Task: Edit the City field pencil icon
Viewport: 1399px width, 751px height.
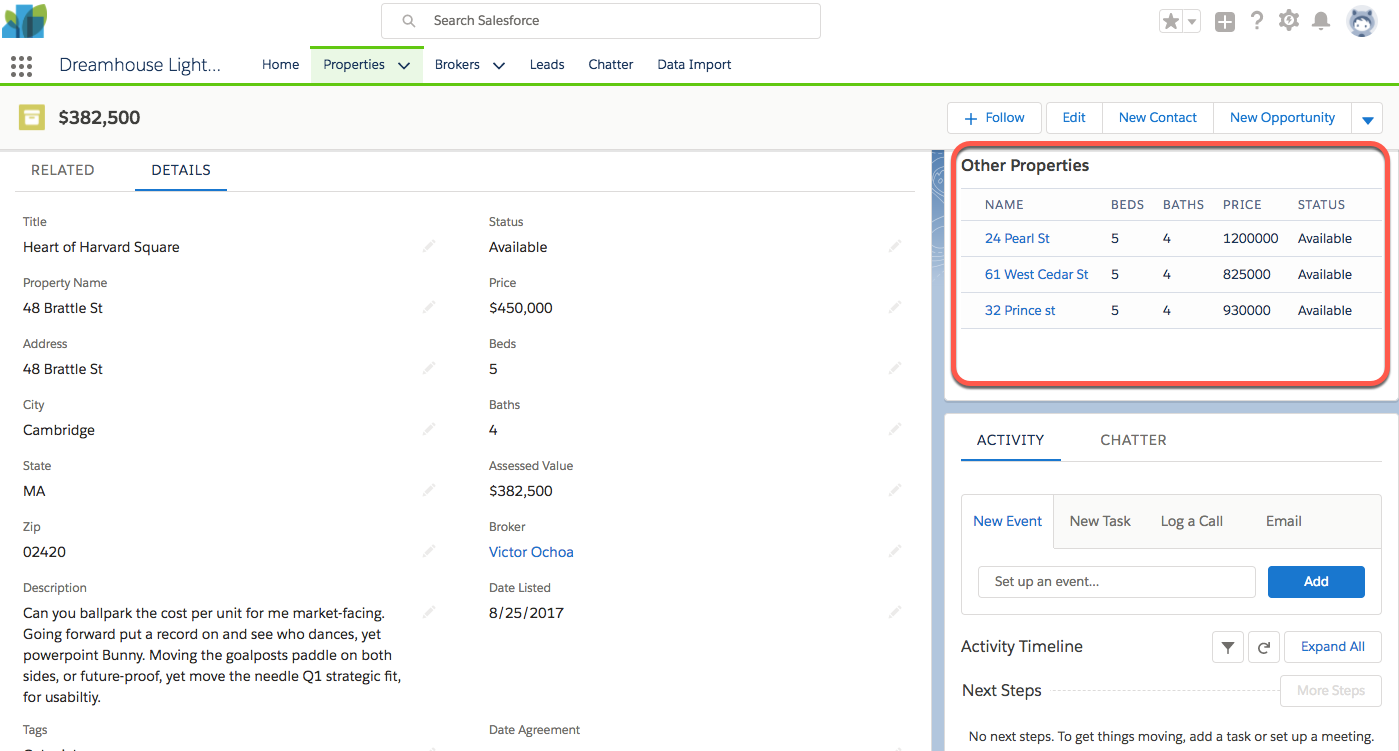Action: pyautogui.click(x=429, y=428)
